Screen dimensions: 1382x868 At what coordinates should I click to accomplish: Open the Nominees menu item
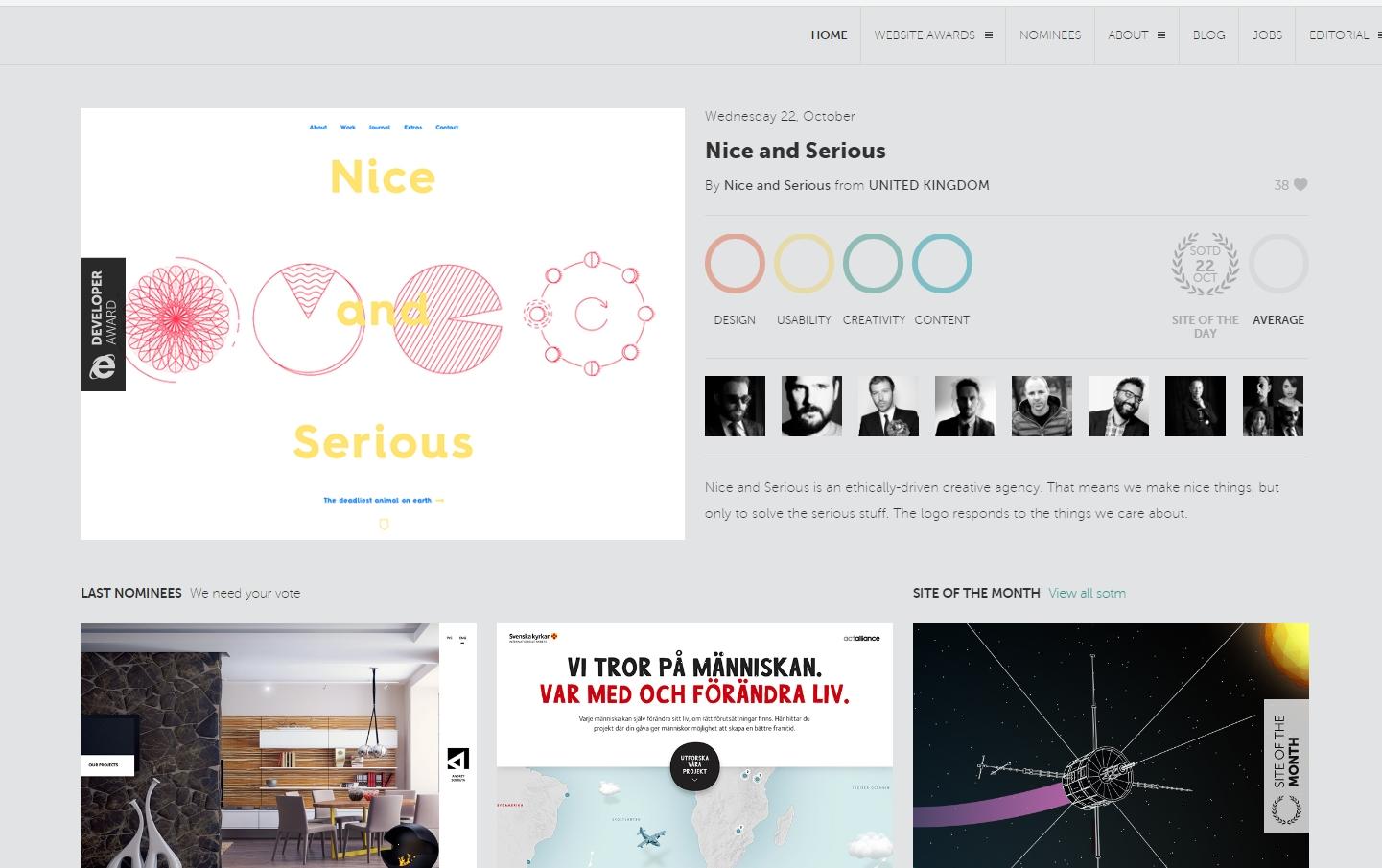(1050, 35)
